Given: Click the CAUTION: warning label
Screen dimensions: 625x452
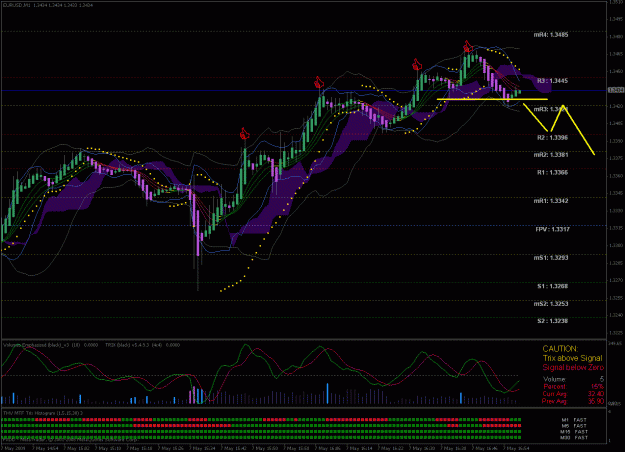Looking at the screenshot, I should (x=560, y=349).
